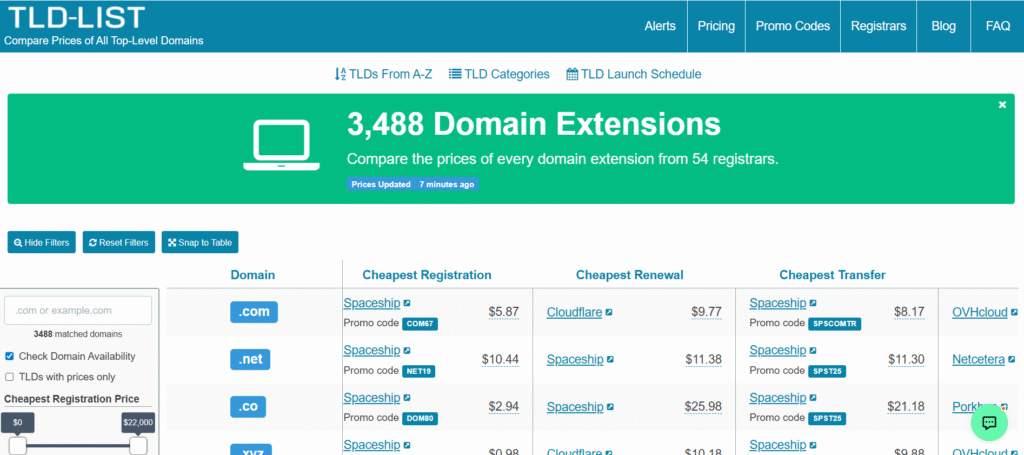Click the SPST25 promo code in .net row
This screenshot has height=455, width=1024.
click(827, 371)
